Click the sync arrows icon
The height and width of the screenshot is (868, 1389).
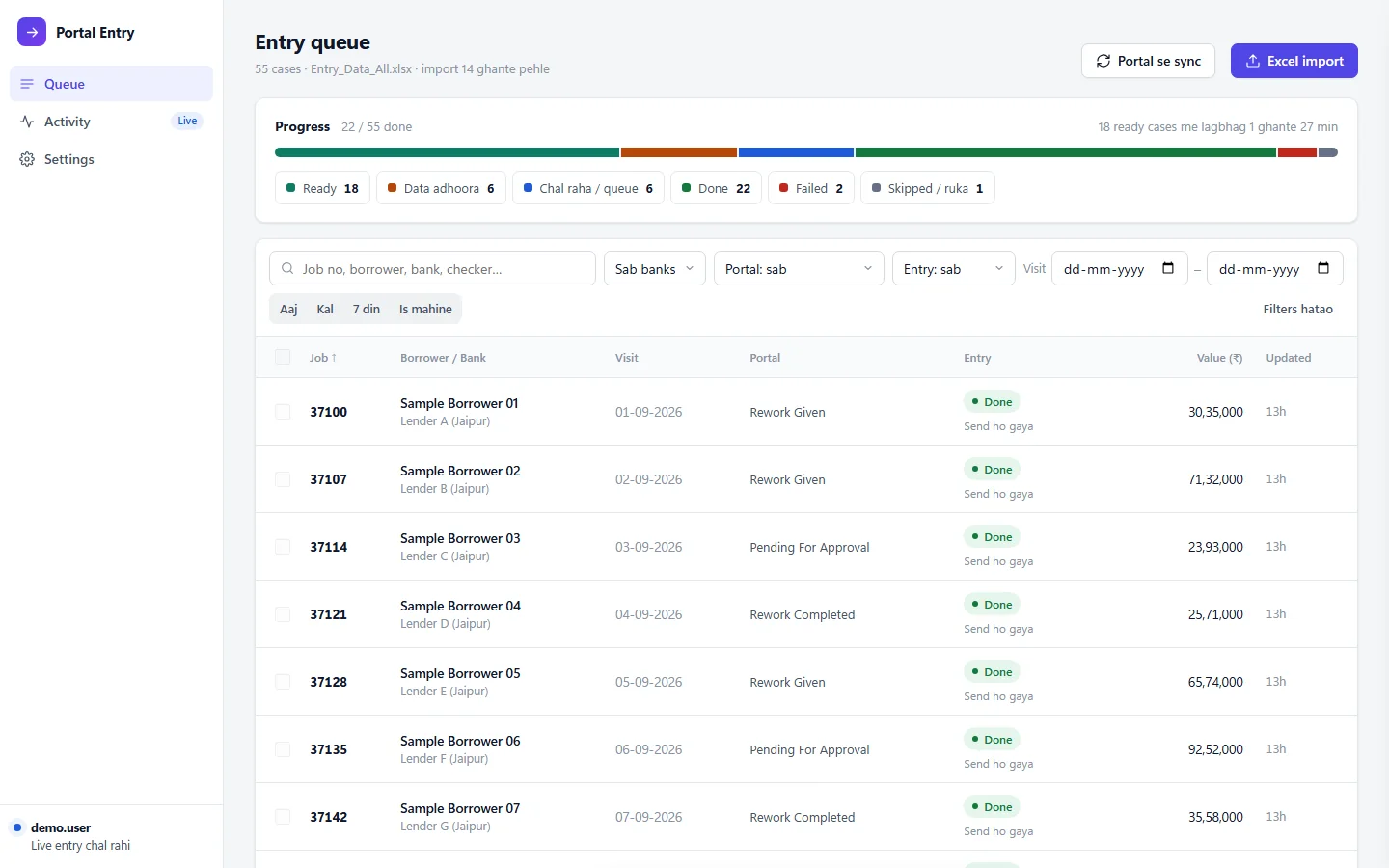tap(1103, 61)
